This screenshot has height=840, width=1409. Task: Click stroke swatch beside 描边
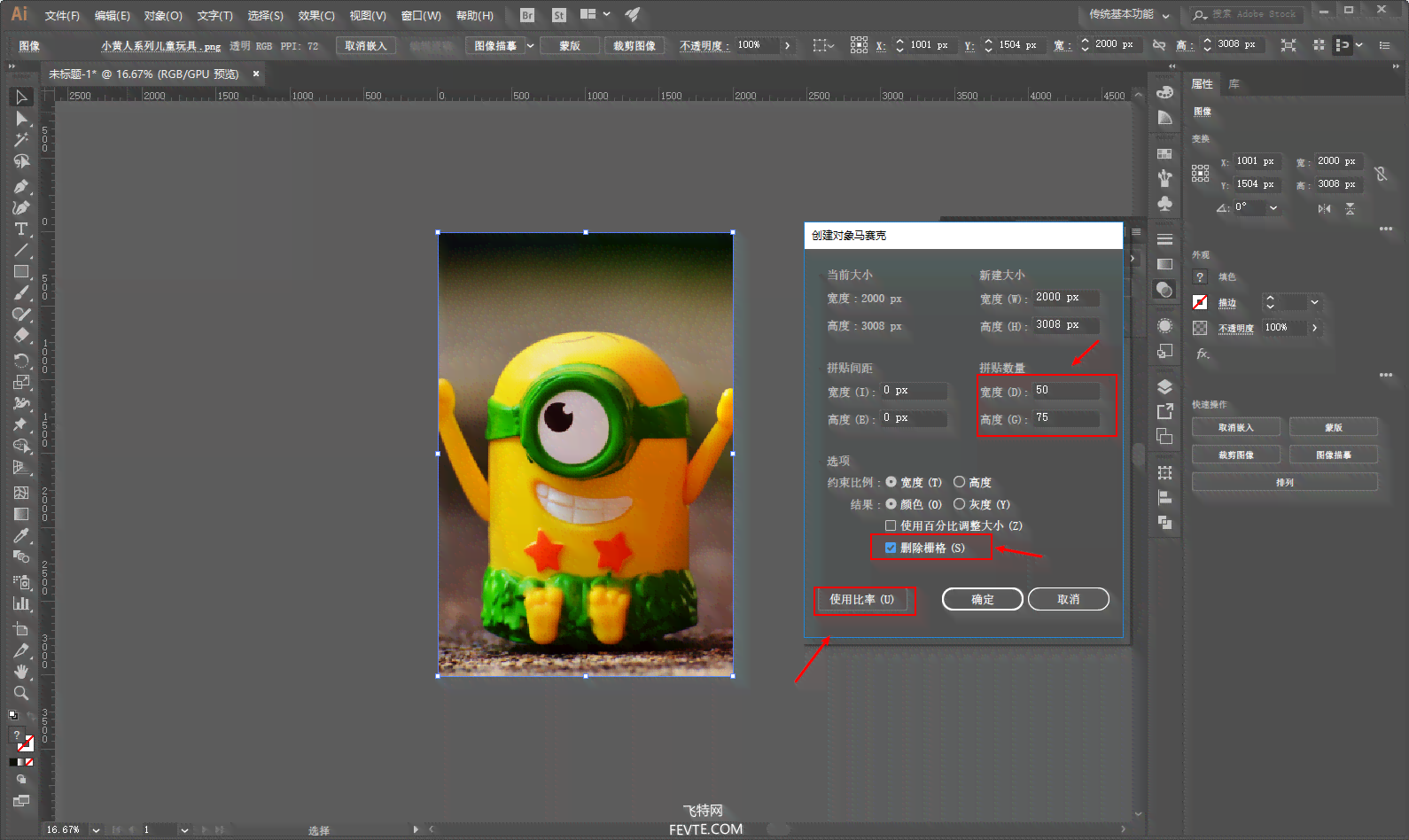[1200, 302]
